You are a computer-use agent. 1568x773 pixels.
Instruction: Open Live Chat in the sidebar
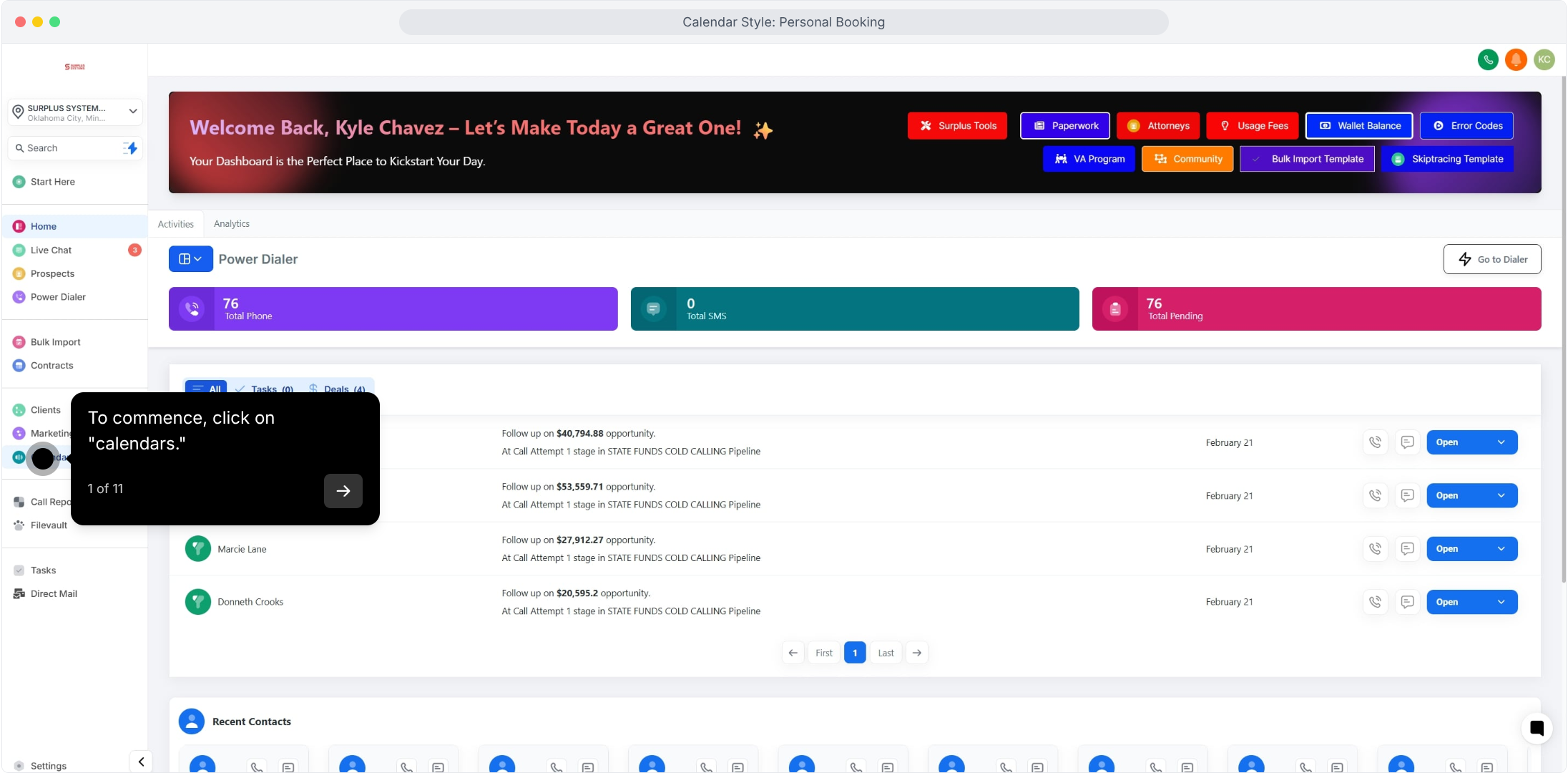[51, 251]
